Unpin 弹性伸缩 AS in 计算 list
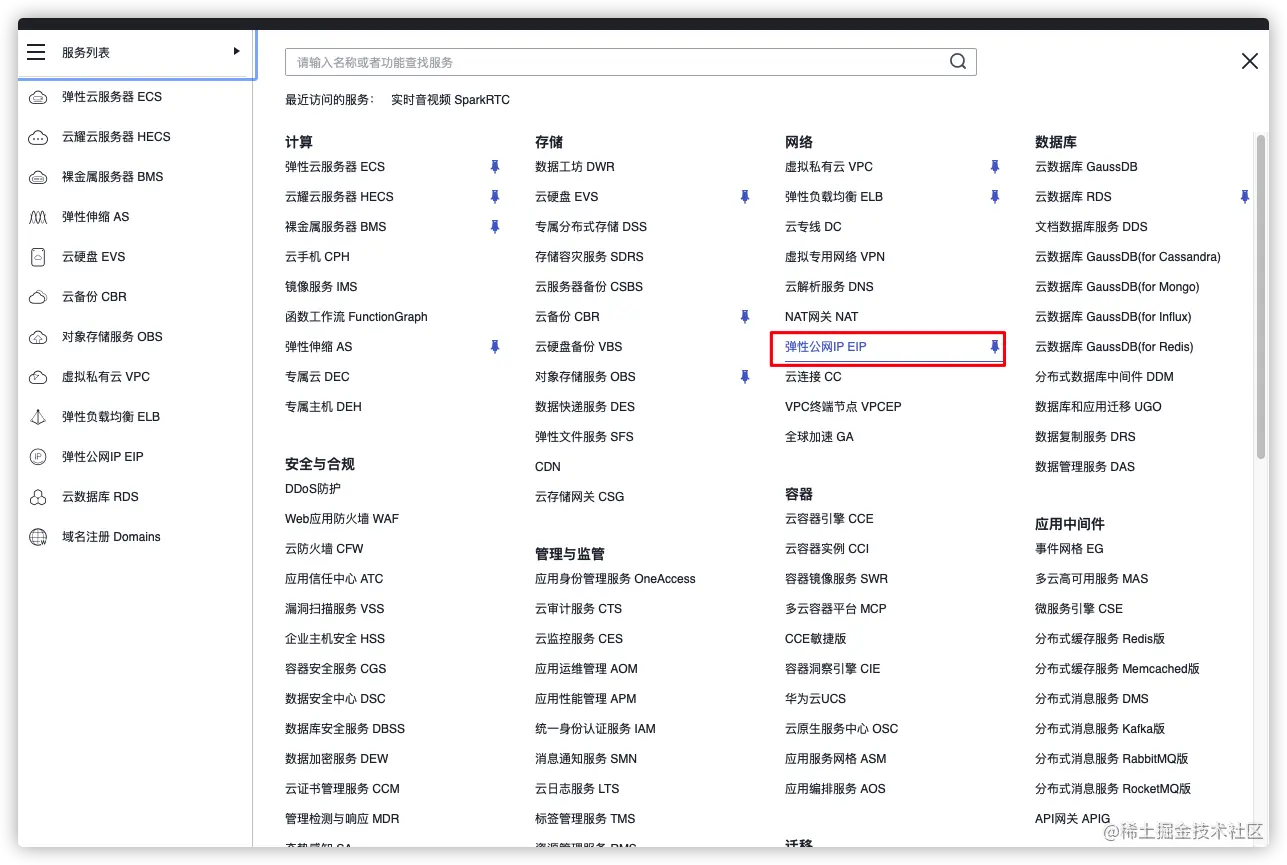1287x865 pixels. 494,347
